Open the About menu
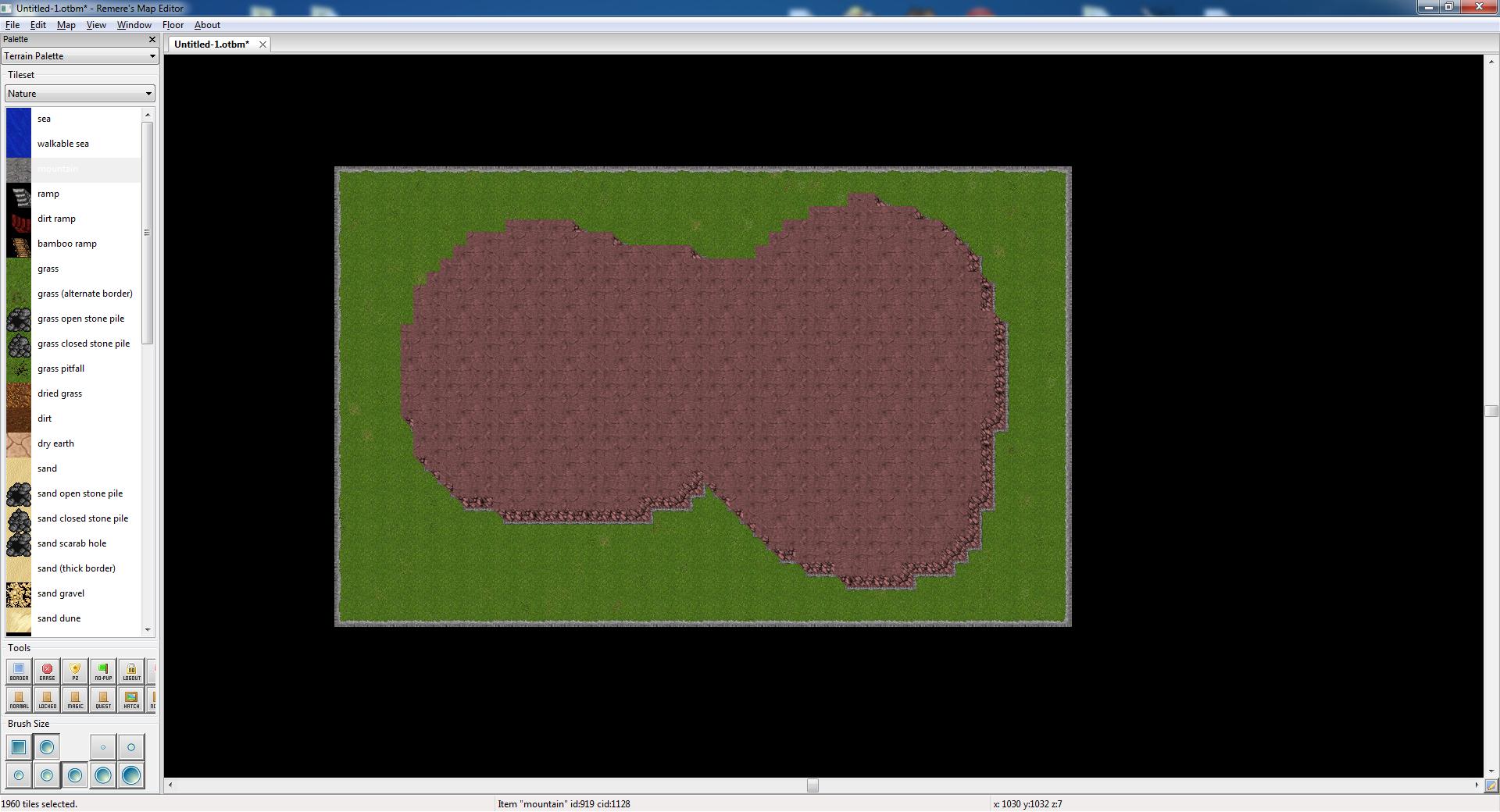Screen dimensions: 1500x812 click(207, 25)
